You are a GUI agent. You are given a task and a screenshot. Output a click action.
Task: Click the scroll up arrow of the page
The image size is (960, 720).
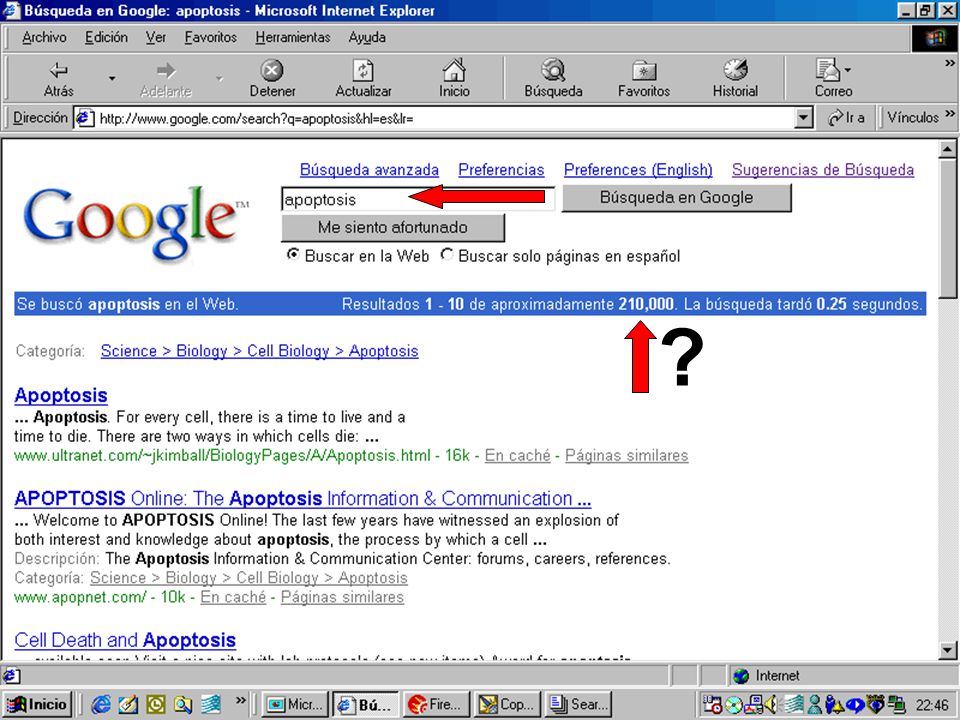[x=947, y=149]
